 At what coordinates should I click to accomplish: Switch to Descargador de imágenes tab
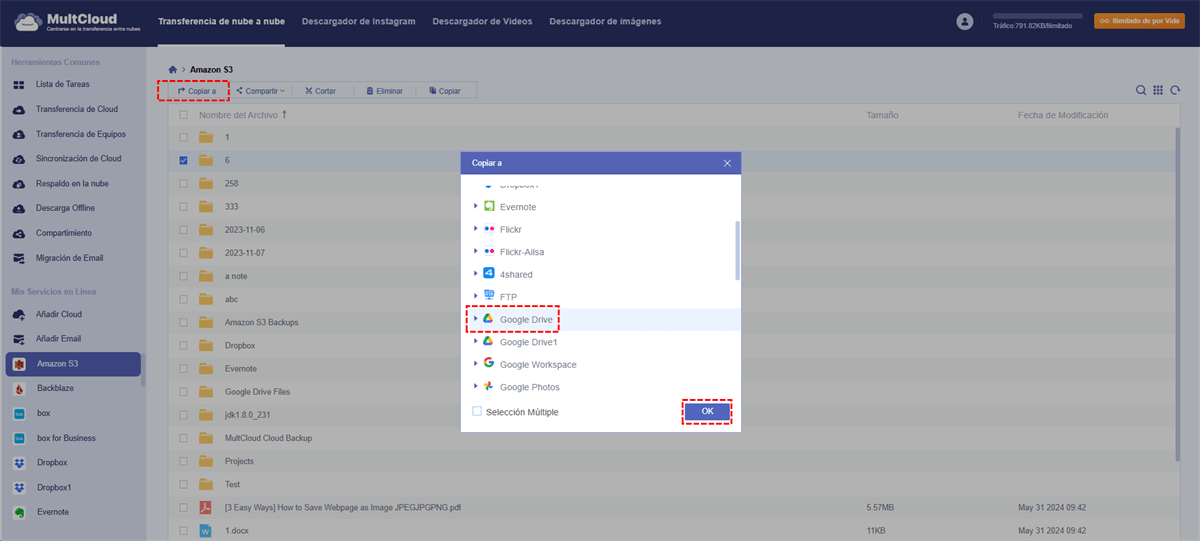click(x=605, y=21)
